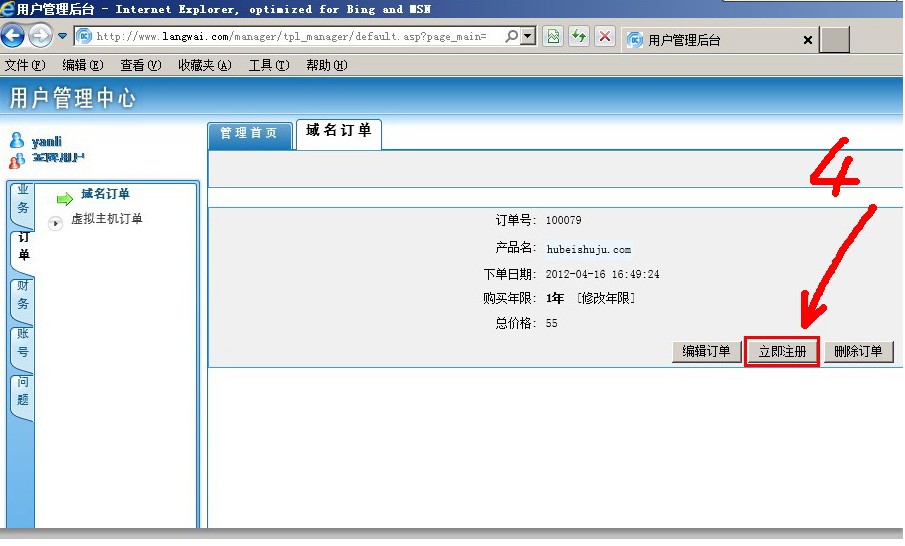This screenshot has width=905, height=546.
Task: Select the 财务 side tab
Action: (22, 295)
